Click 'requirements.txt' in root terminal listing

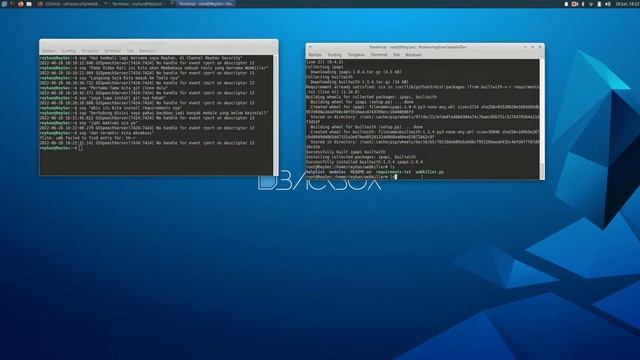[393, 172]
